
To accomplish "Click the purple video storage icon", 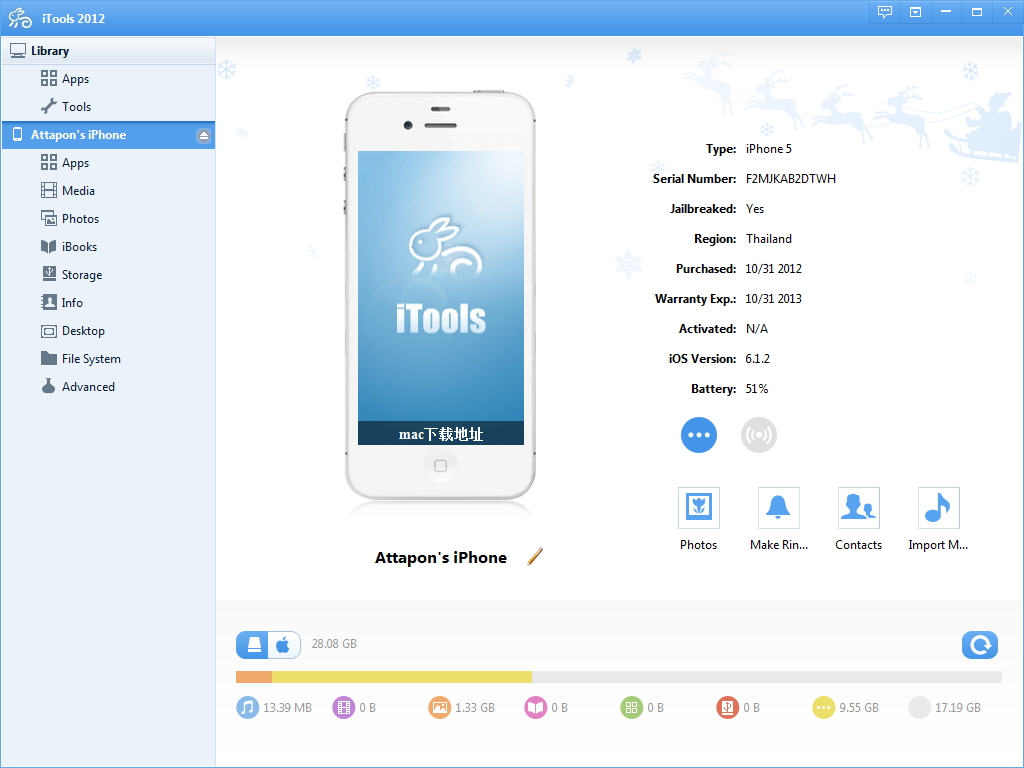I will point(344,707).
